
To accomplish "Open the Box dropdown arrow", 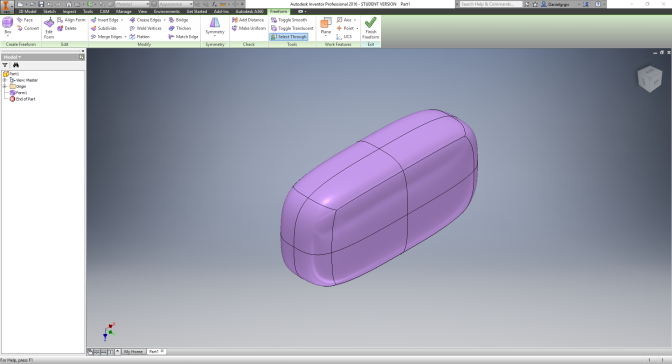I will pyautogui.click(x=7, y=36).
